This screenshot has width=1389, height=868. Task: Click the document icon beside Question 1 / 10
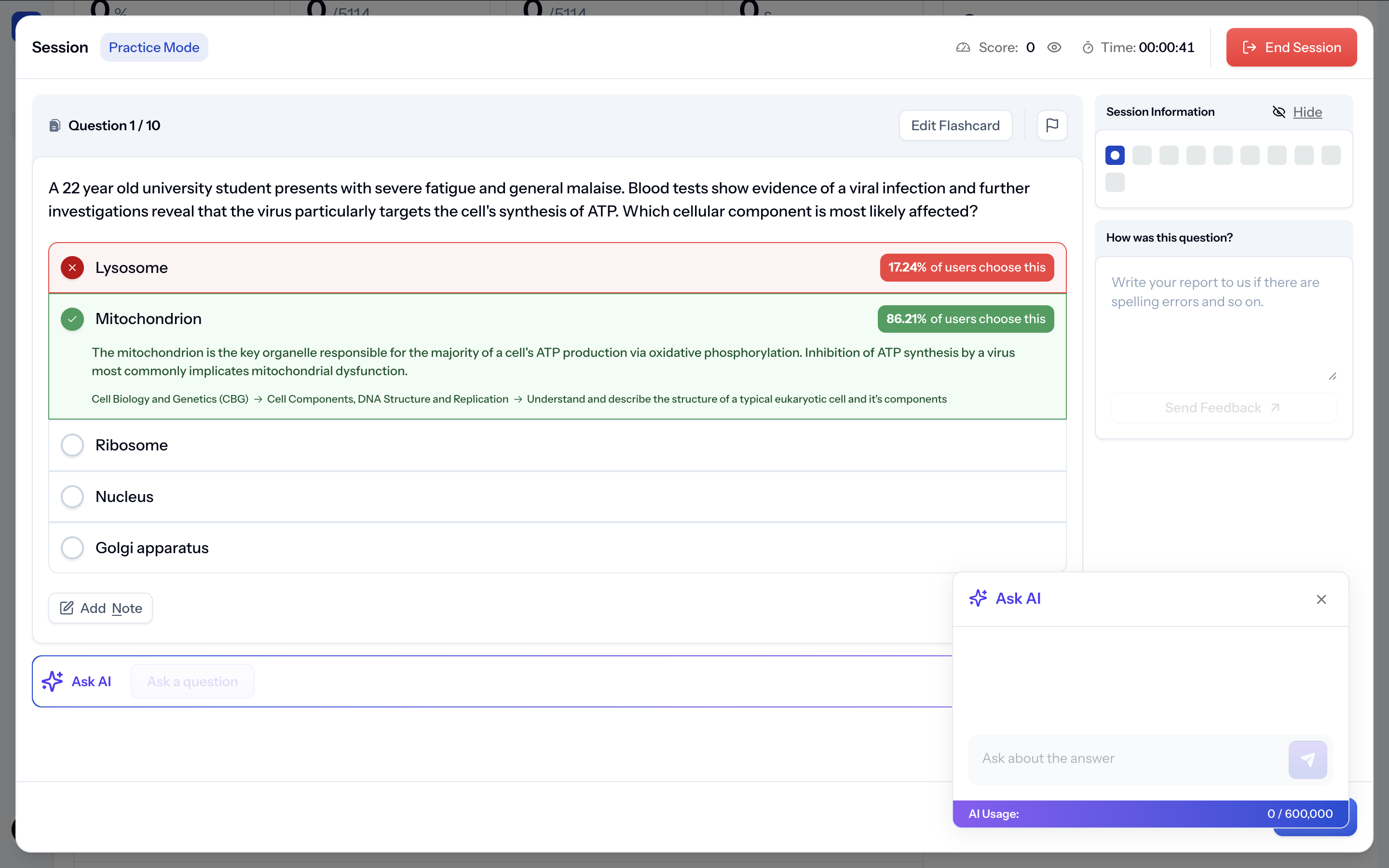(x=55, y=126)
